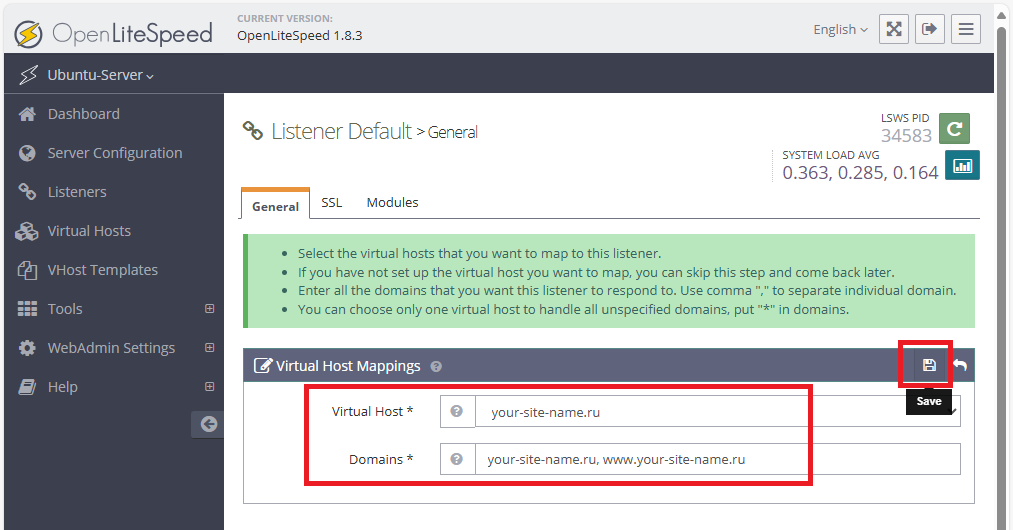
Task: Click the OpenLiteSpeed 1.8.3 version text
Action: click(299, 36)
